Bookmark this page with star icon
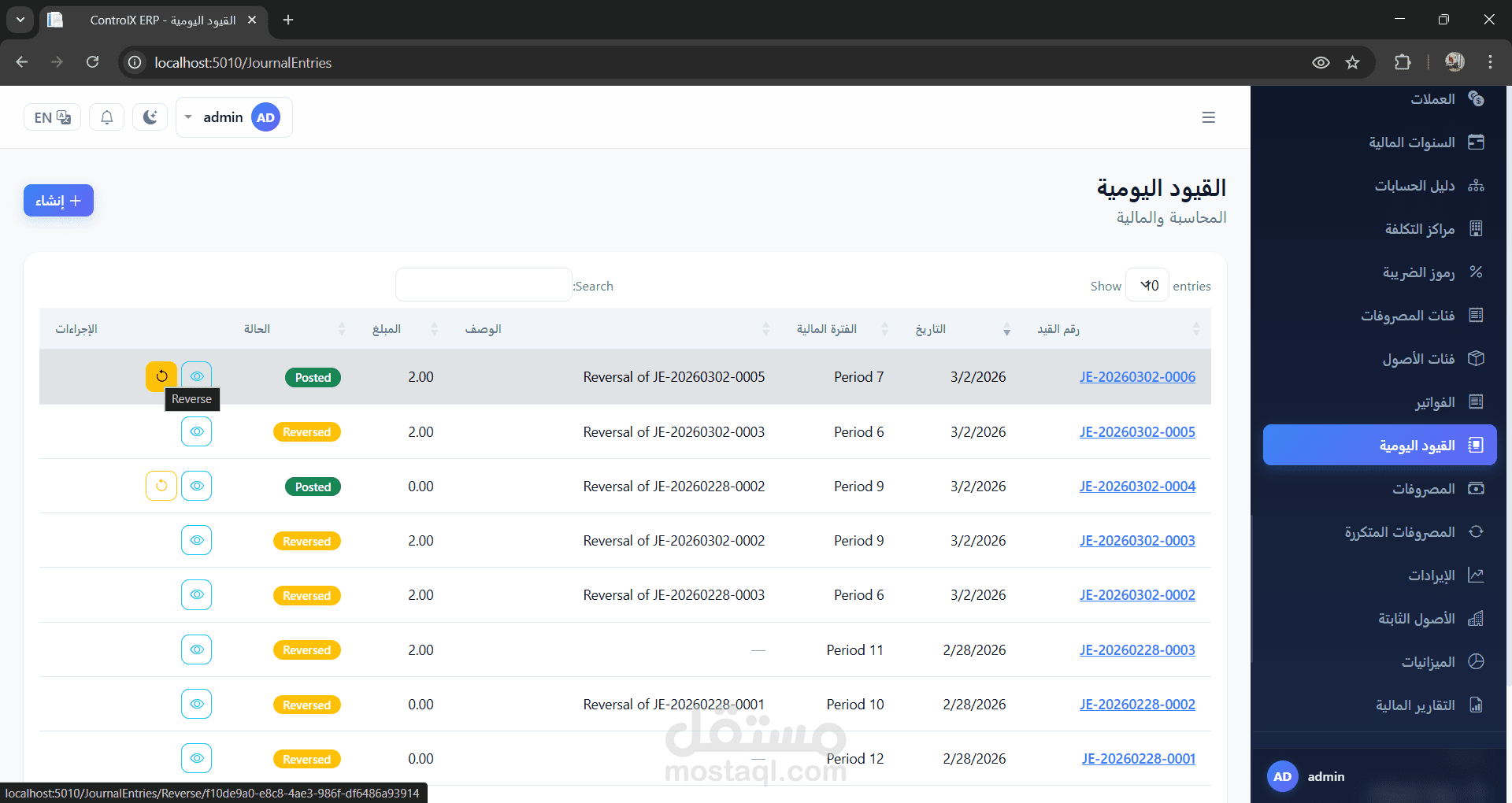This screenshot has width=1512, height=803. [1352, 62]
